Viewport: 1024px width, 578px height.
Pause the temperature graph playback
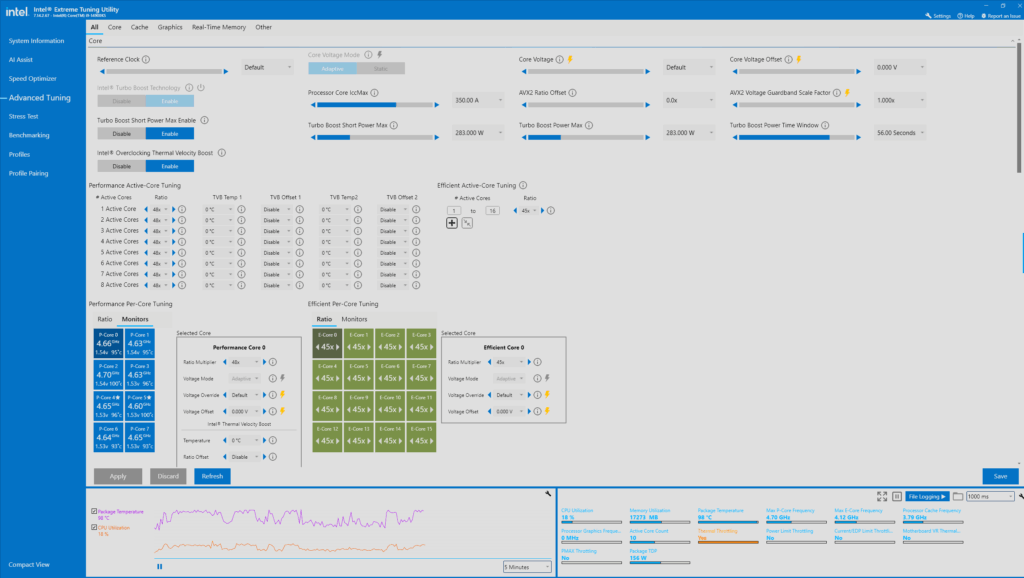click(x=159, y=566)
